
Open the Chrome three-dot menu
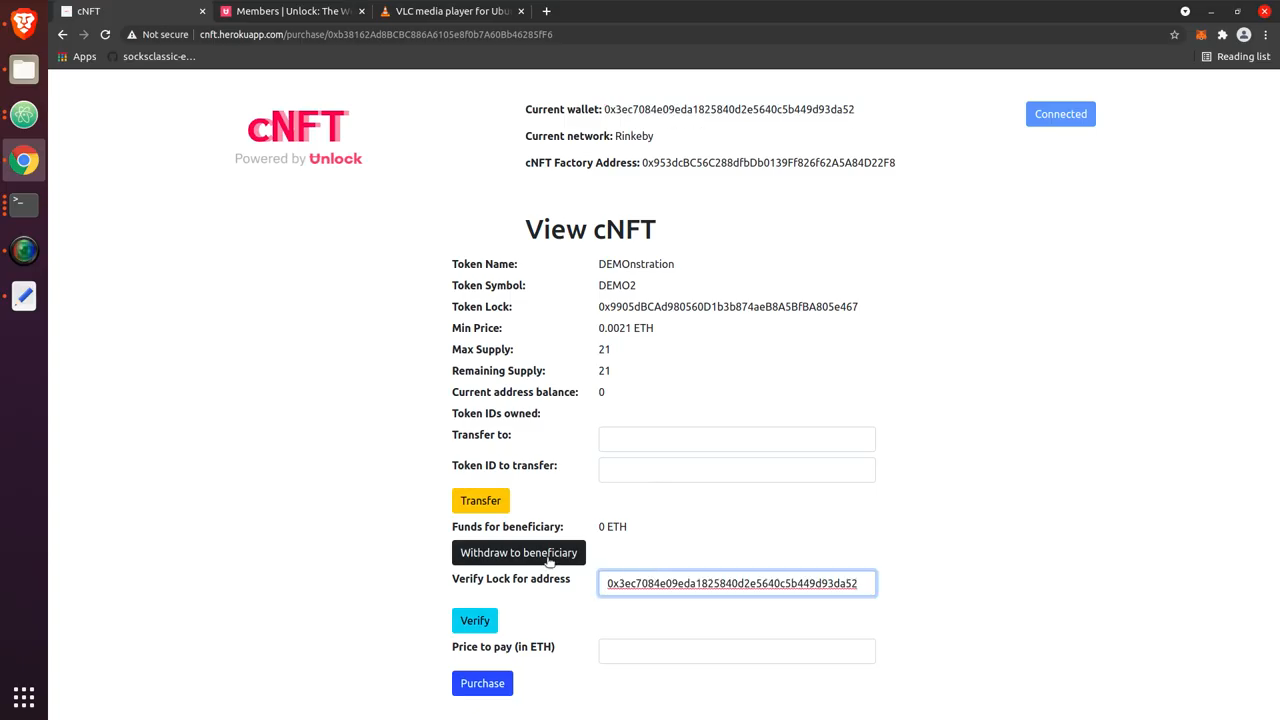coord(1265,34)
